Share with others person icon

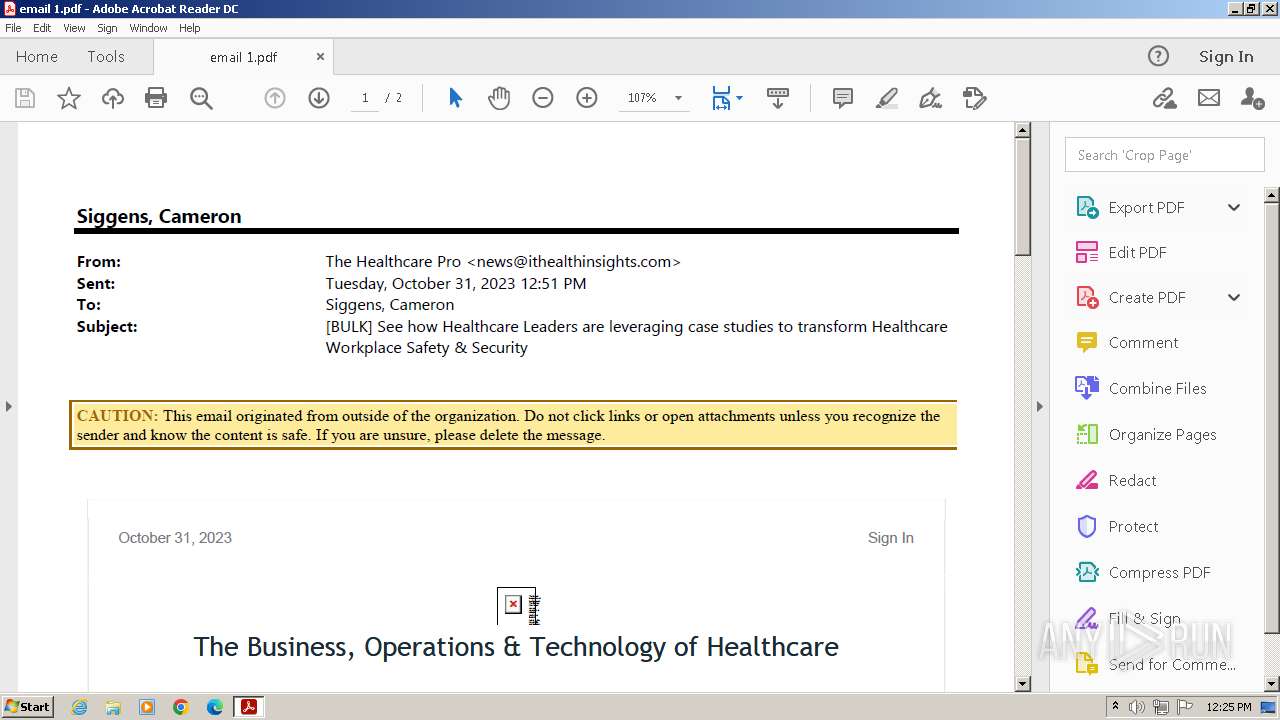(x=1252, y=98)
